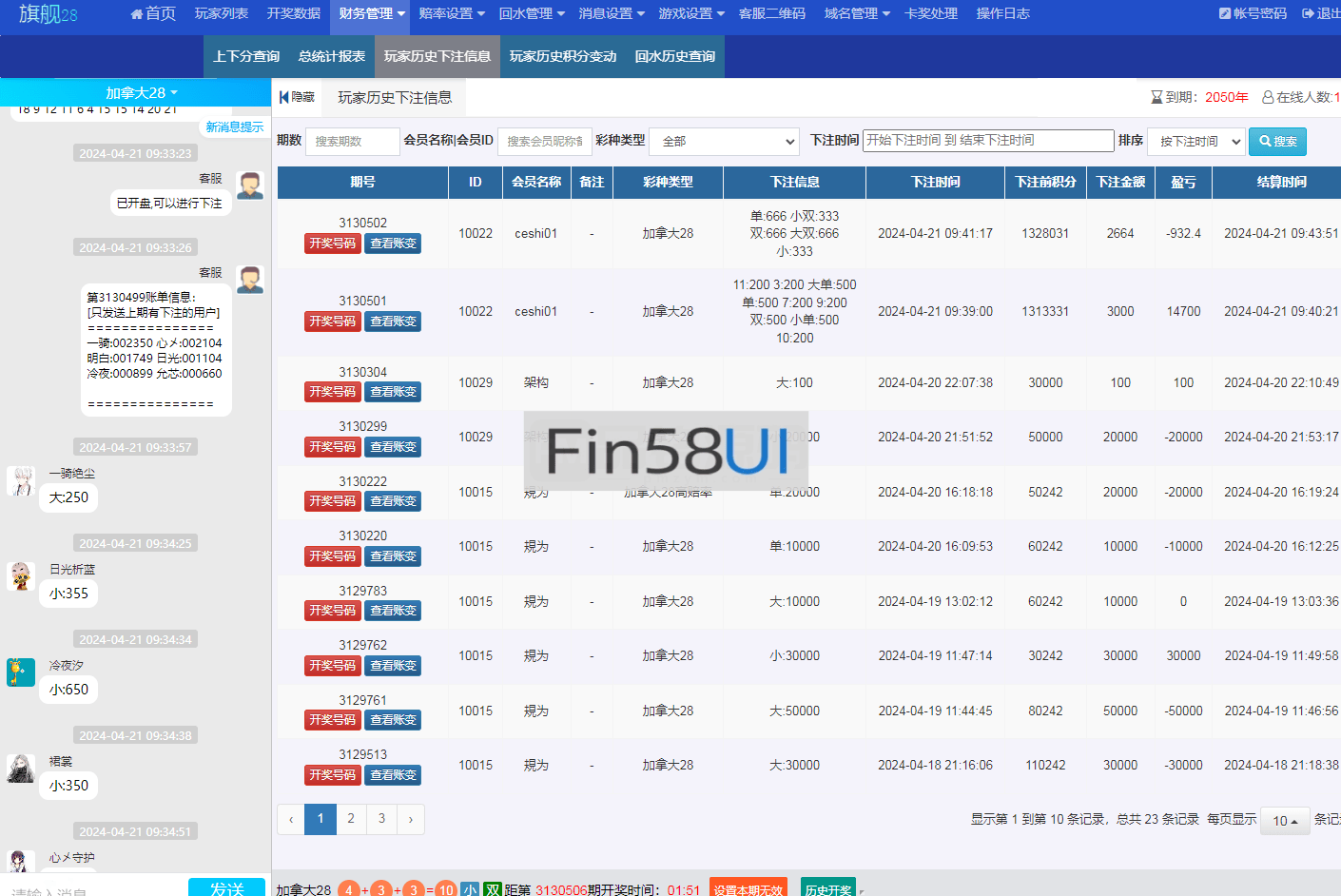Click the blue 搜索 search button

[x=1277, y=142]
